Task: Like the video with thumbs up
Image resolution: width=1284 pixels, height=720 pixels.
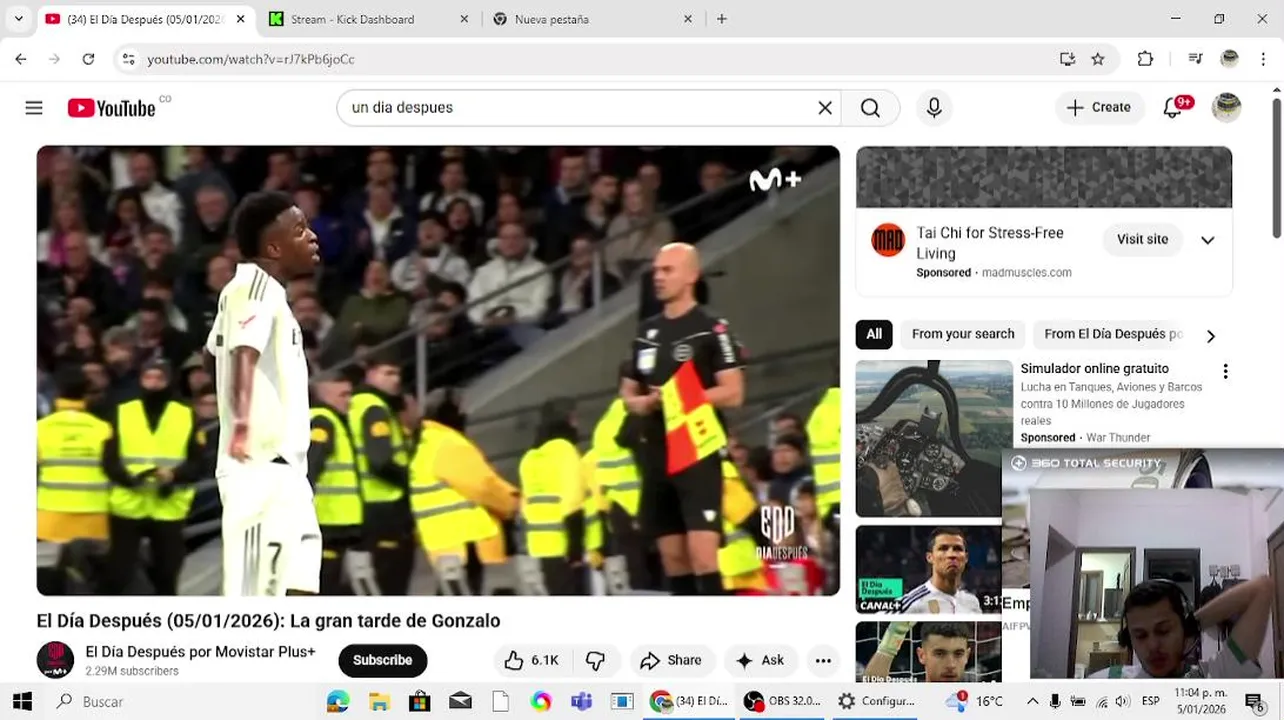Action: click(x=530, y=660)
